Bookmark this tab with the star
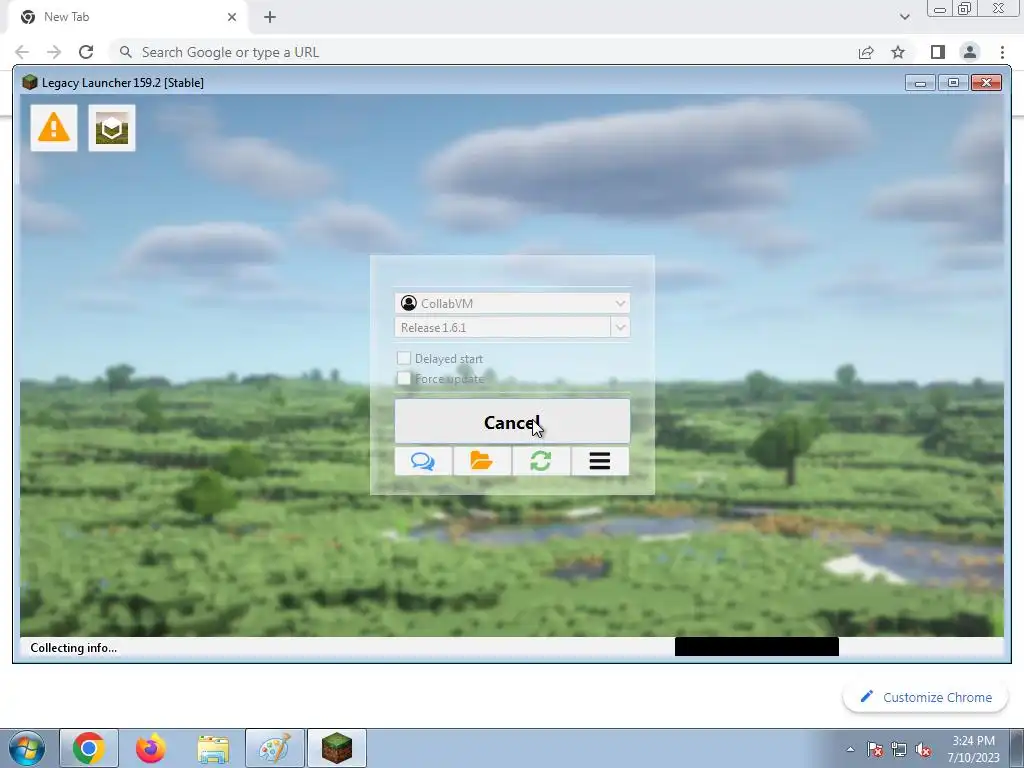 click(898, 52)
